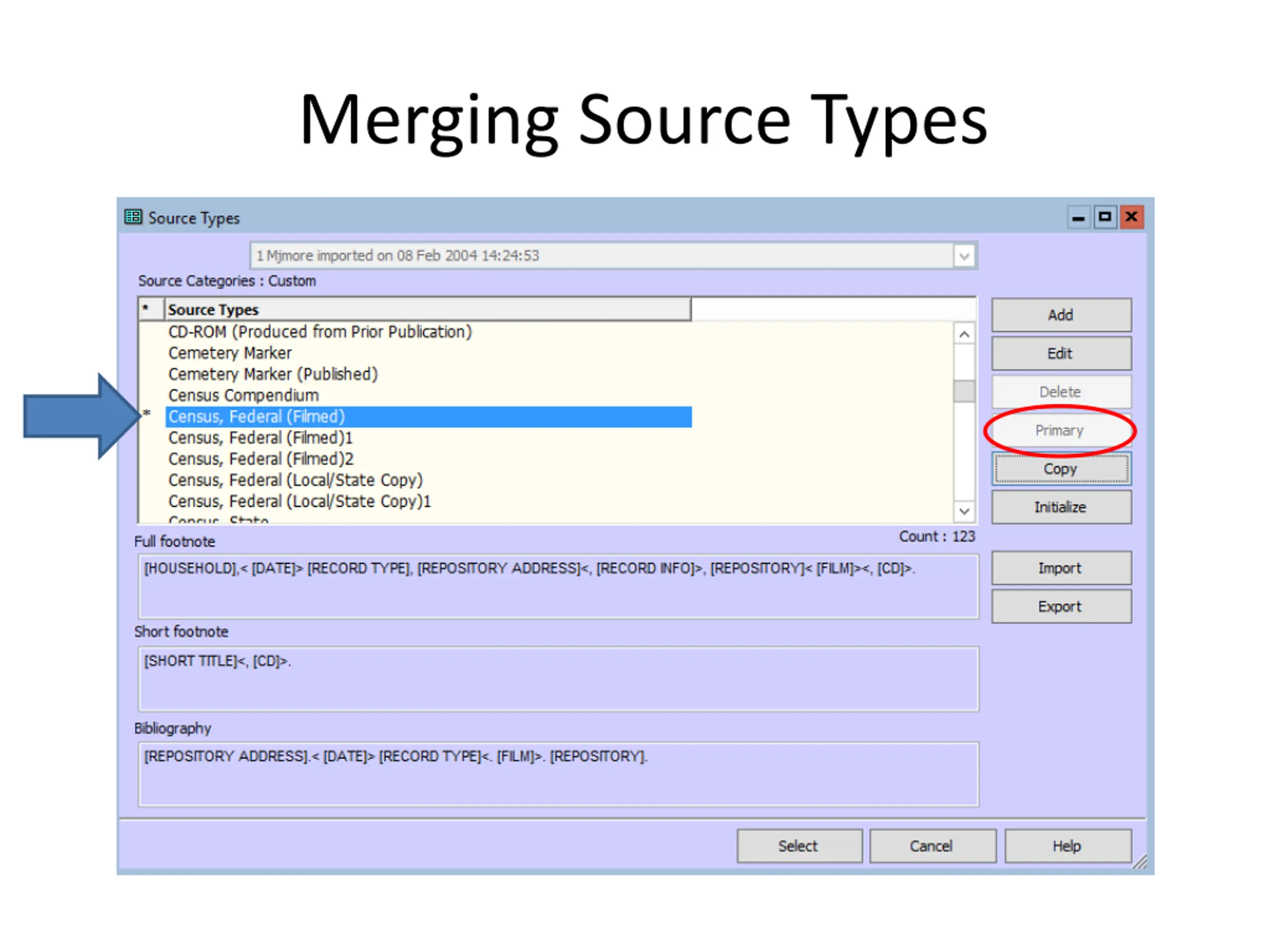Viewport: 1270px width, 952px height.
Task: Open Help for Source Types
Action: point(1068,846)
